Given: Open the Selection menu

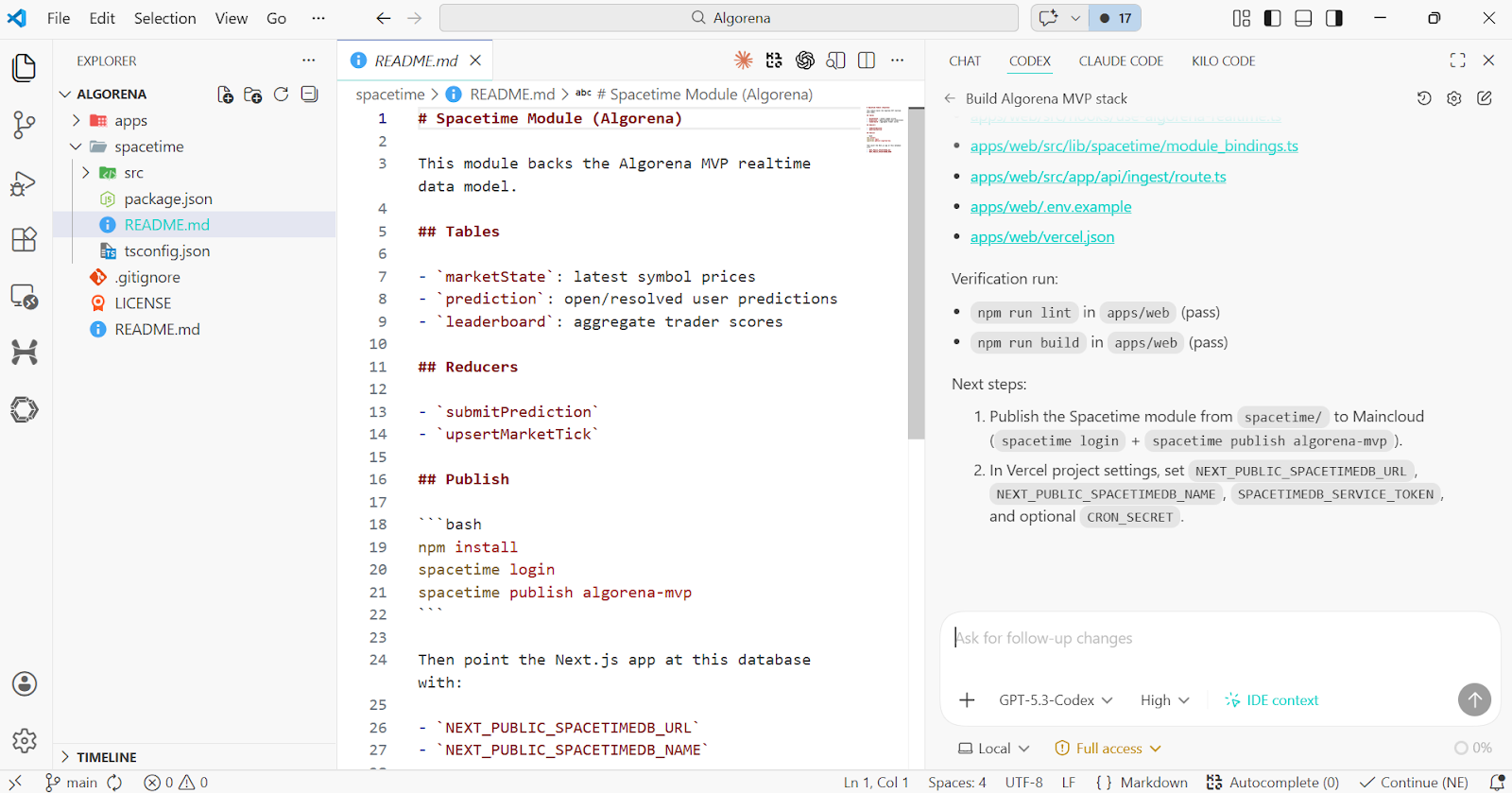Looking at the screenshot, I should pyautogui.click(x=164, y=18).
